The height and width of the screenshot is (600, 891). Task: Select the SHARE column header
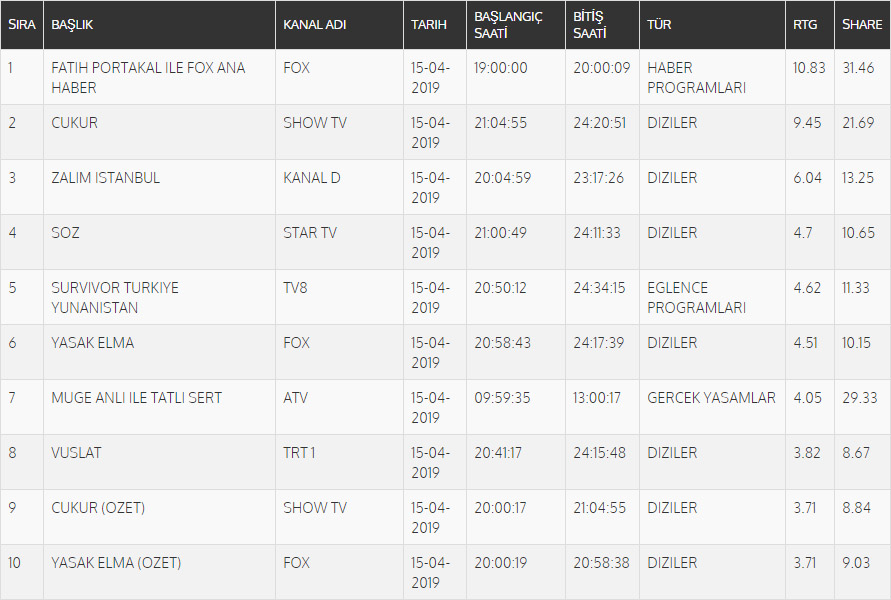click(861, 25)
